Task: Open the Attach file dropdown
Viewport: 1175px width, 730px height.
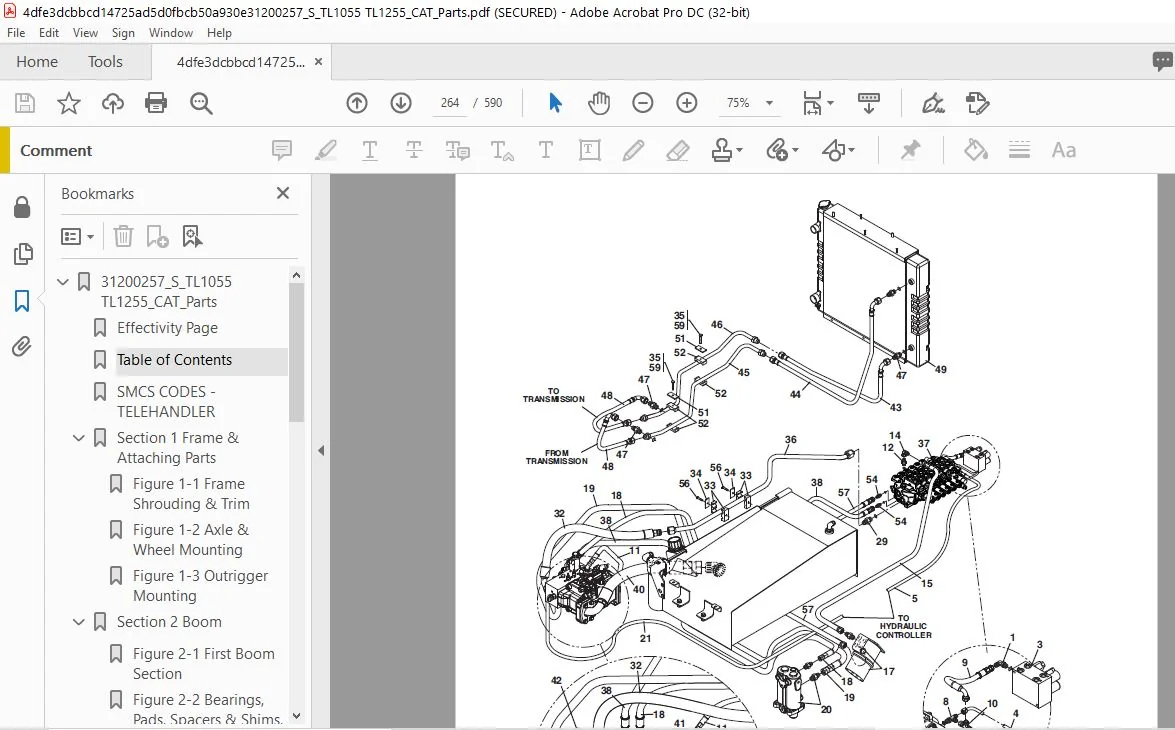Action: [x=782, y=150]
